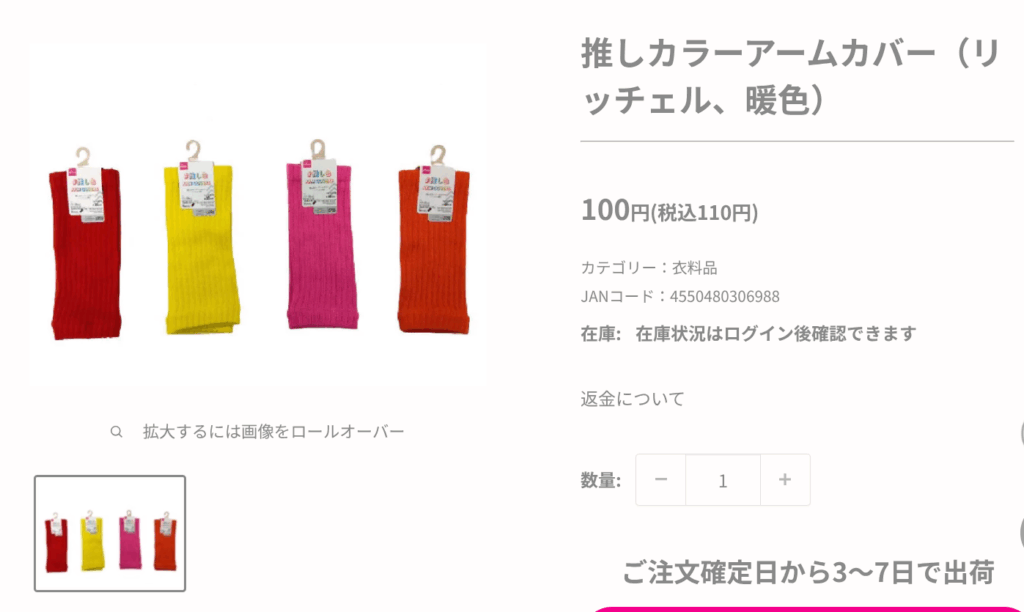
Task: Click the orange arm cover in the main image
Action: click(x=434, y=240)
